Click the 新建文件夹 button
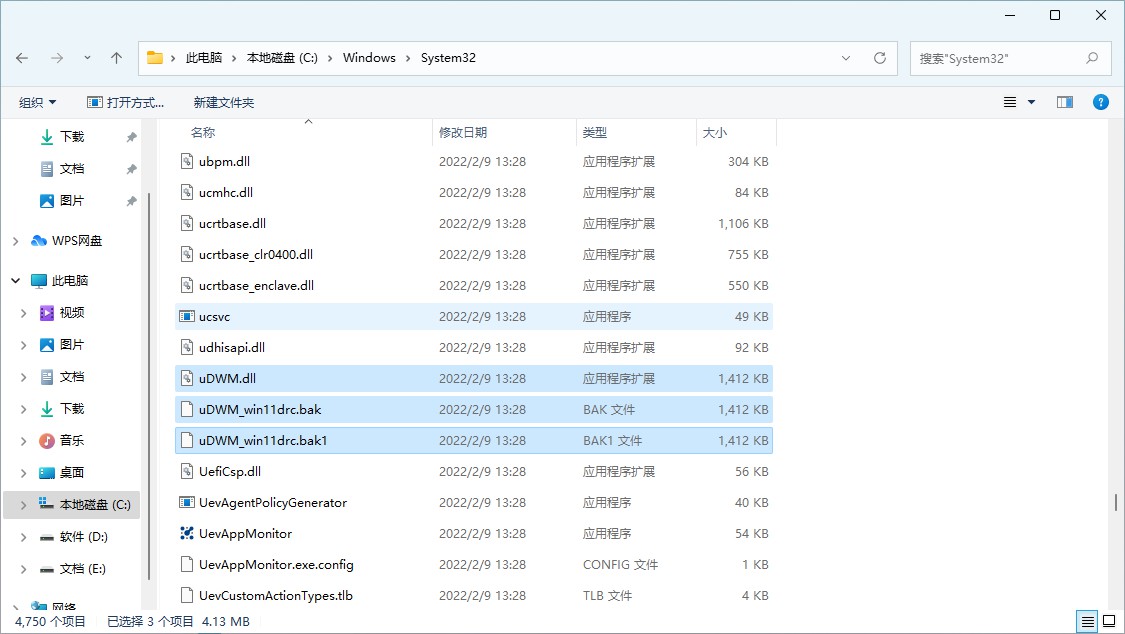This screenshot has height=634, width=1125. (x=224, y=102)
